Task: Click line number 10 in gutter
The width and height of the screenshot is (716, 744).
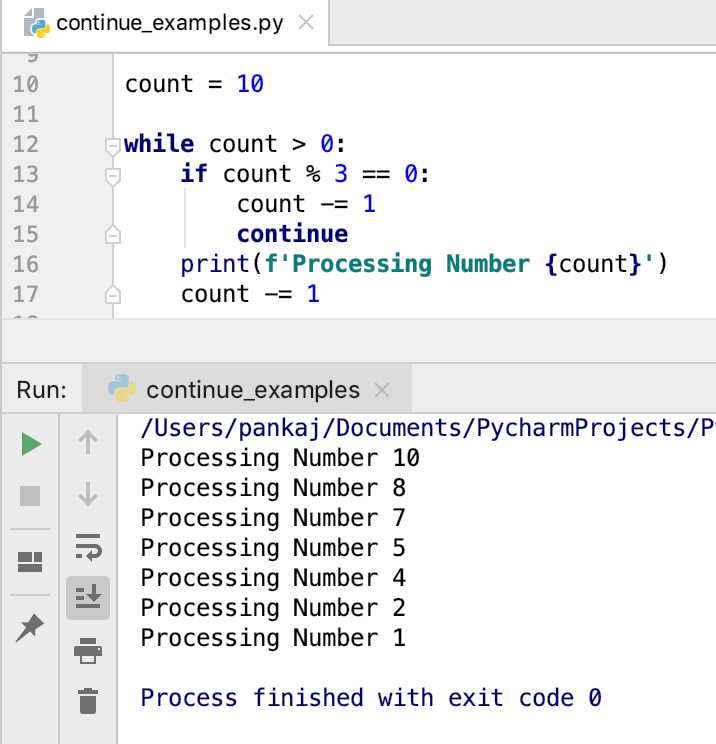Action: tap(26, 84)
